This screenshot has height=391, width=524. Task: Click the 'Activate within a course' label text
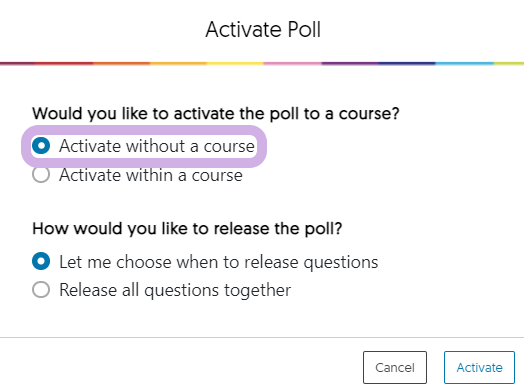(151, 175)
